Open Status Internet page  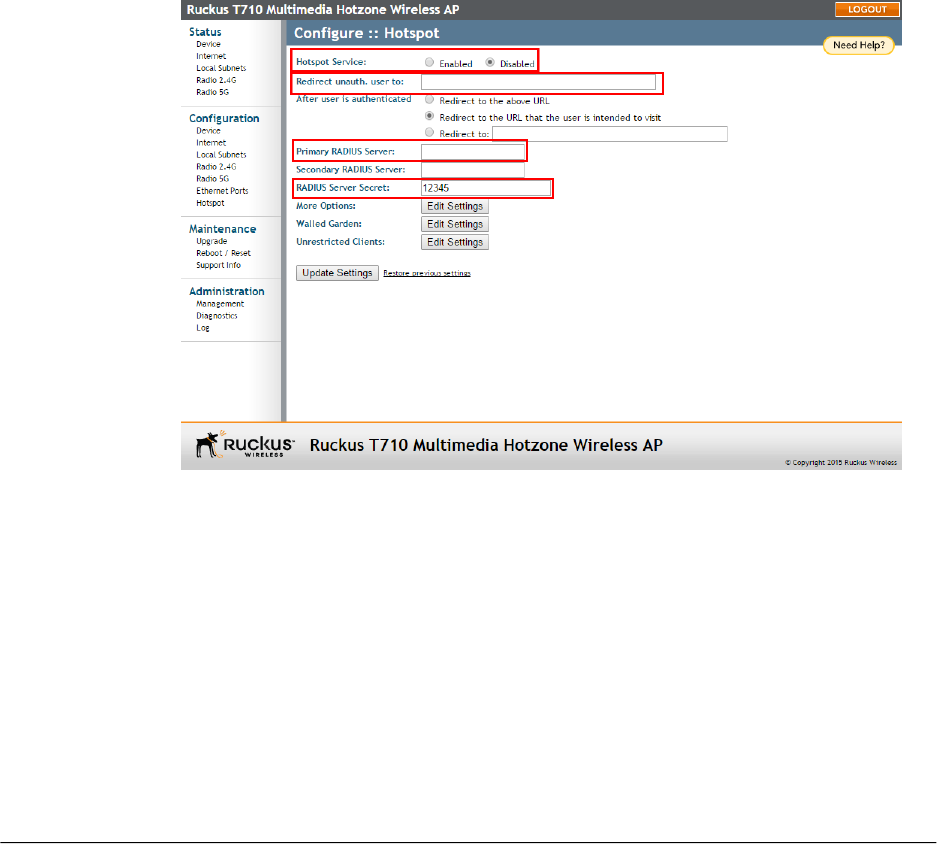[x=211, y=56]
